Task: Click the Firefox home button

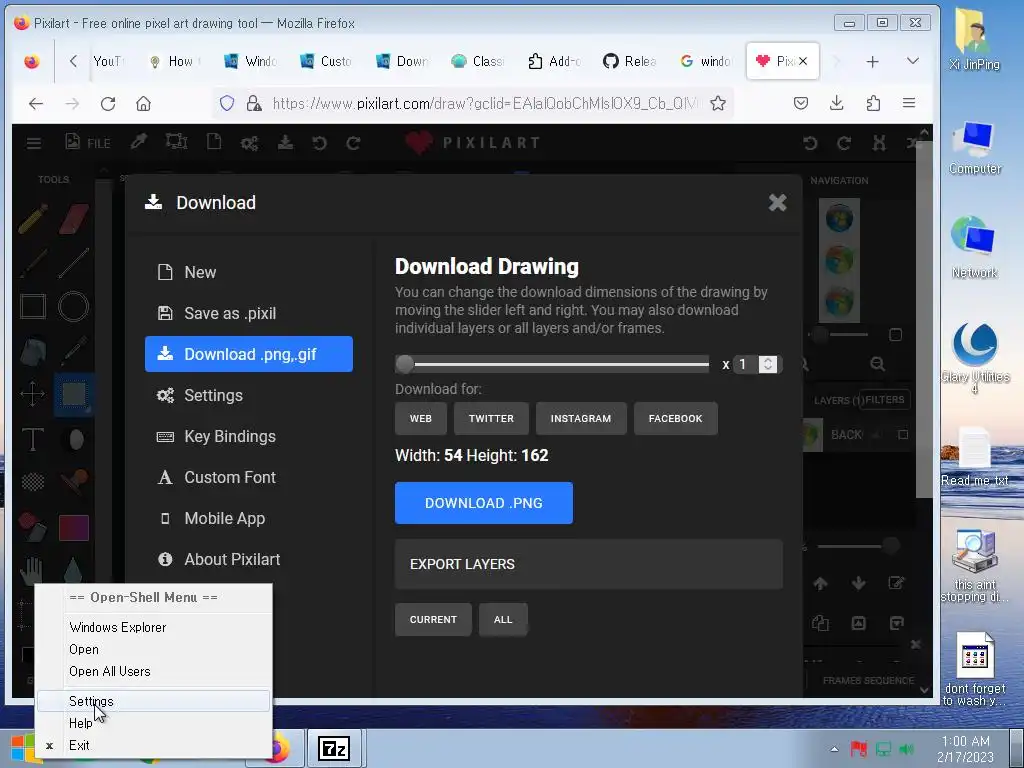Action: click(x=144, y=103)
